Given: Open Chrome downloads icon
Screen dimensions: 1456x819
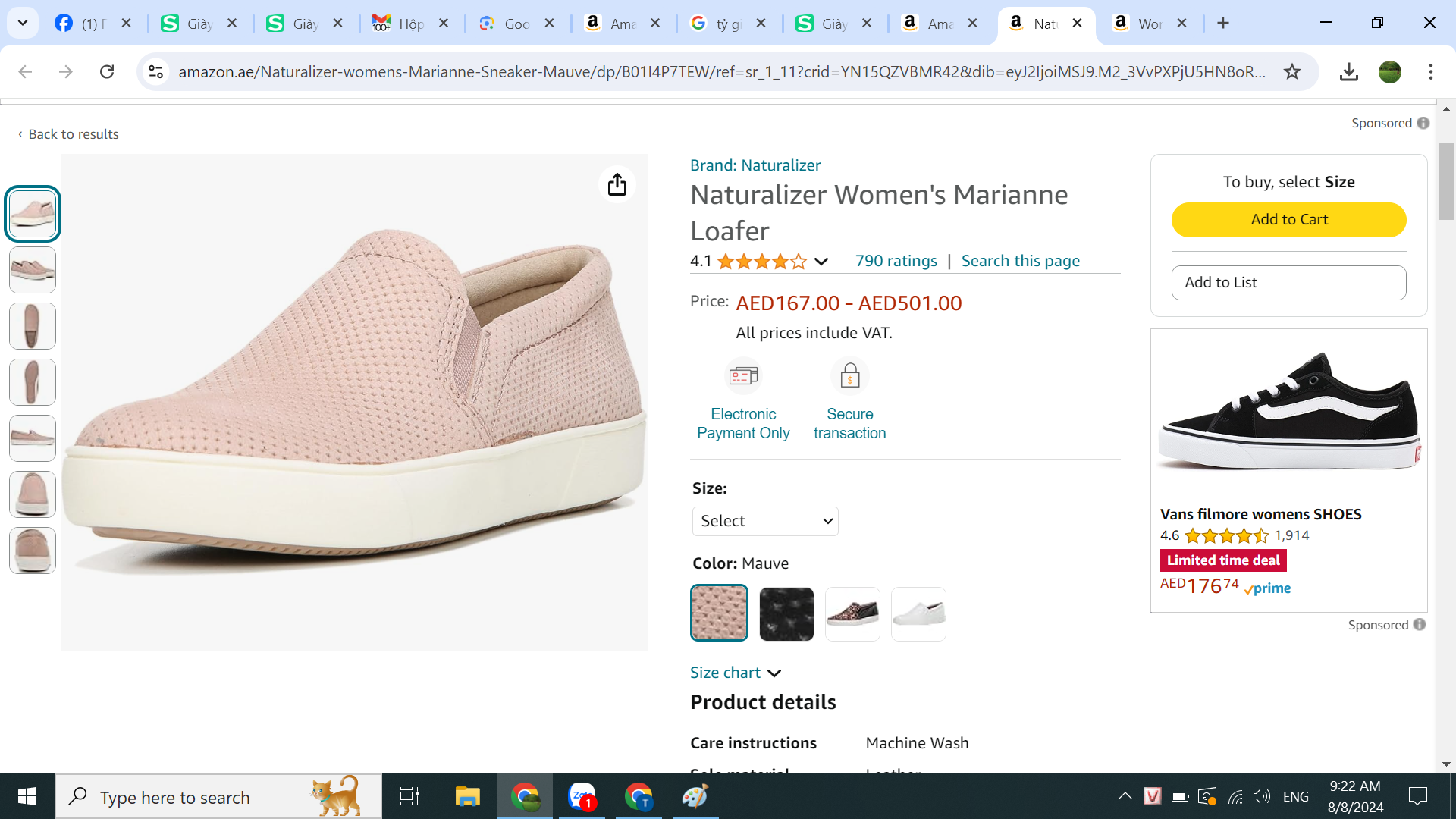Looking at the screenshot, I should coord(1348,71).
